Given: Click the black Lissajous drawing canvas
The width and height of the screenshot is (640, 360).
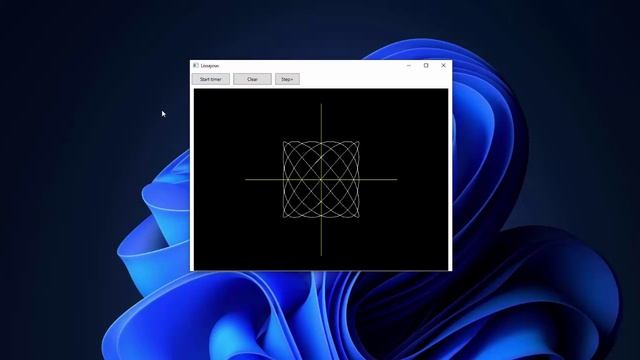Looking at the screenshot, I should [x=321, y=179].
